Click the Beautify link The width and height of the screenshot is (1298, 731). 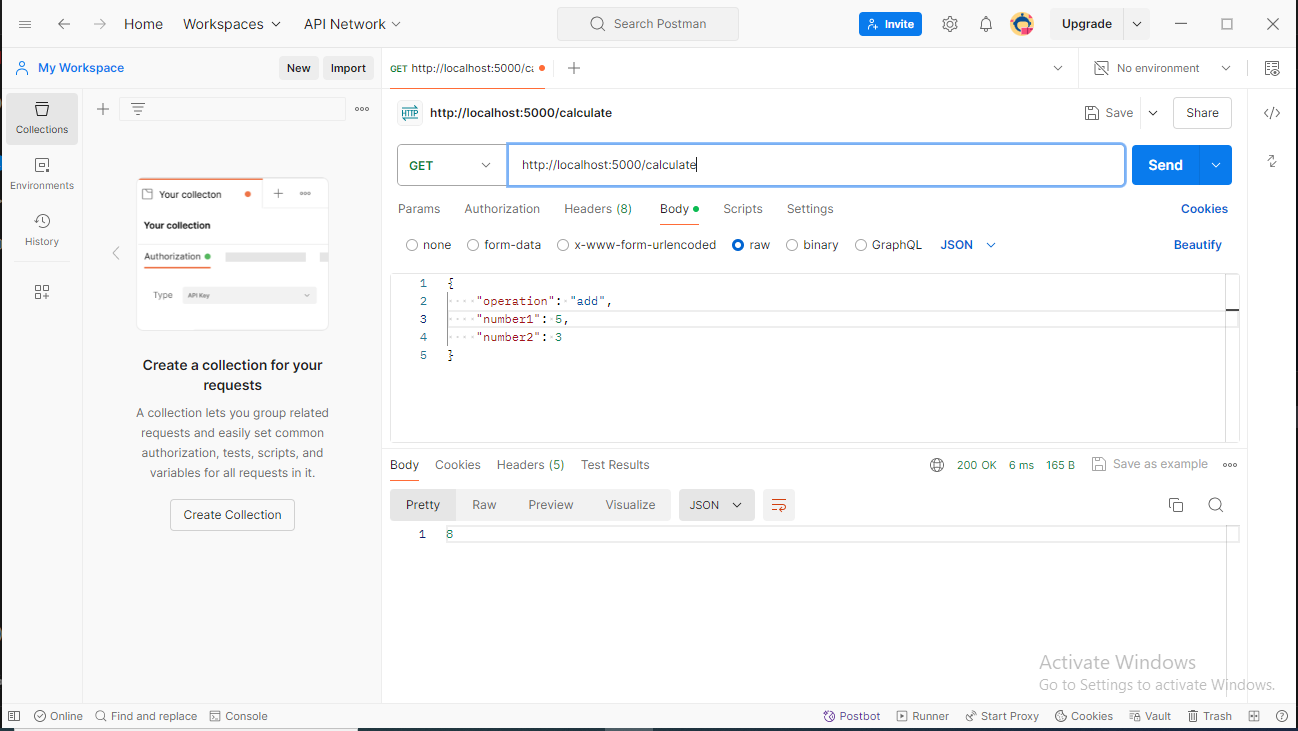coord(1198,245)
